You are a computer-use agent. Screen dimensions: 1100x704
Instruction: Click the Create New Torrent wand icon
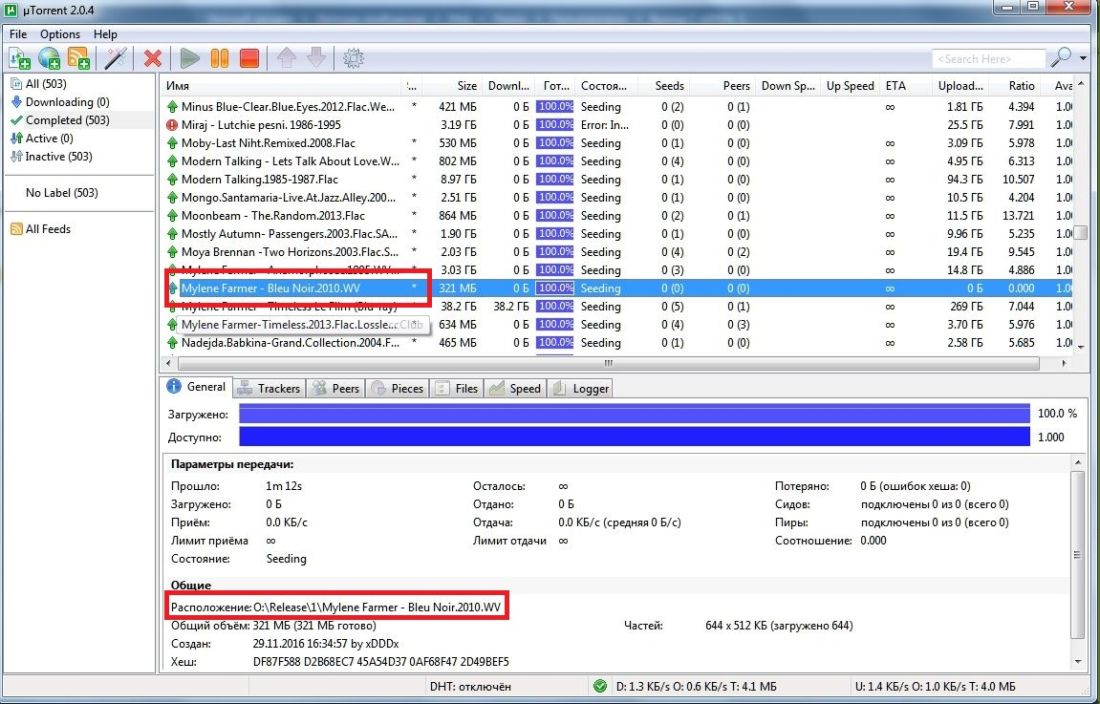[116, 58]
